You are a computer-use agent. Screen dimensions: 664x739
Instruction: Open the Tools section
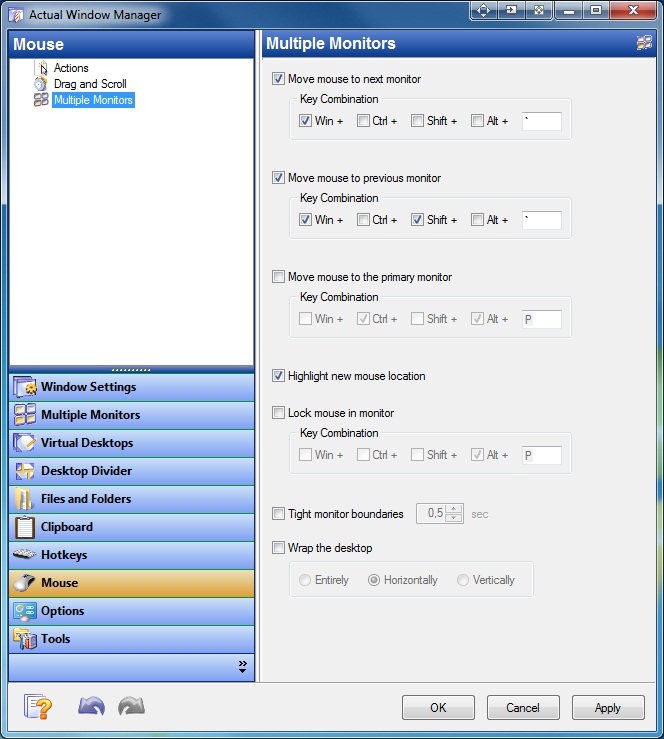(x=131, y=639)
